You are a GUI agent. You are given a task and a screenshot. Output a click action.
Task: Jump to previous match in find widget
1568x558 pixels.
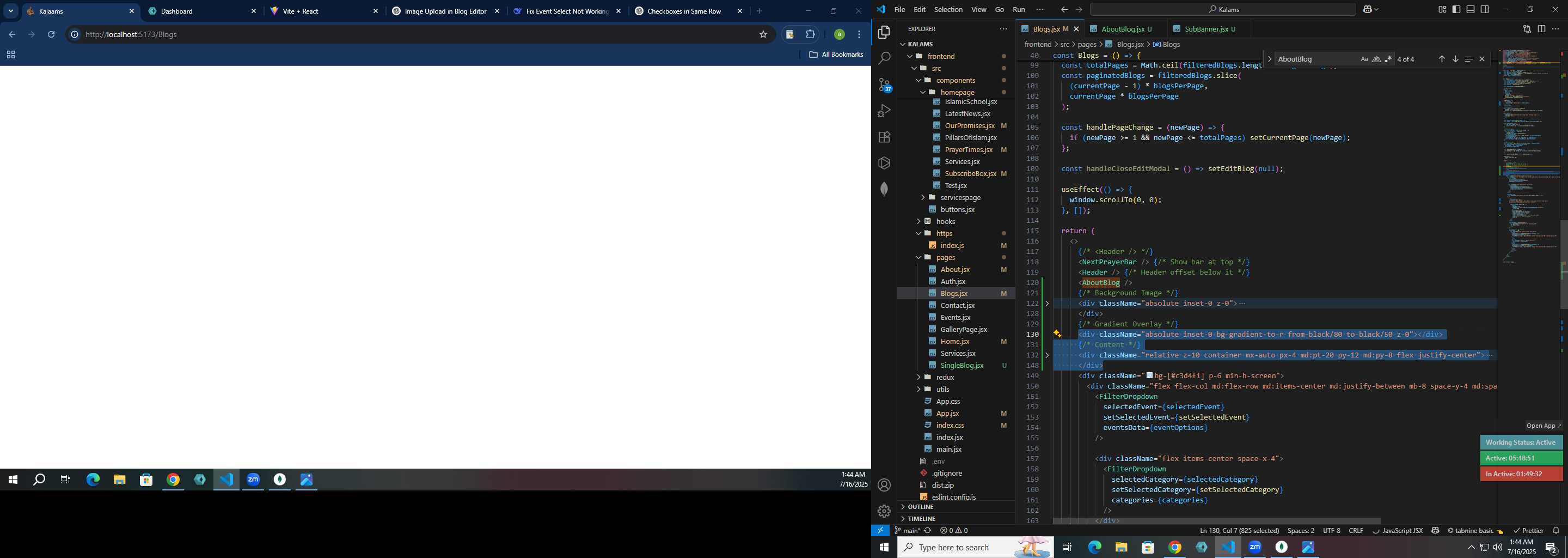click(1441, 59)
